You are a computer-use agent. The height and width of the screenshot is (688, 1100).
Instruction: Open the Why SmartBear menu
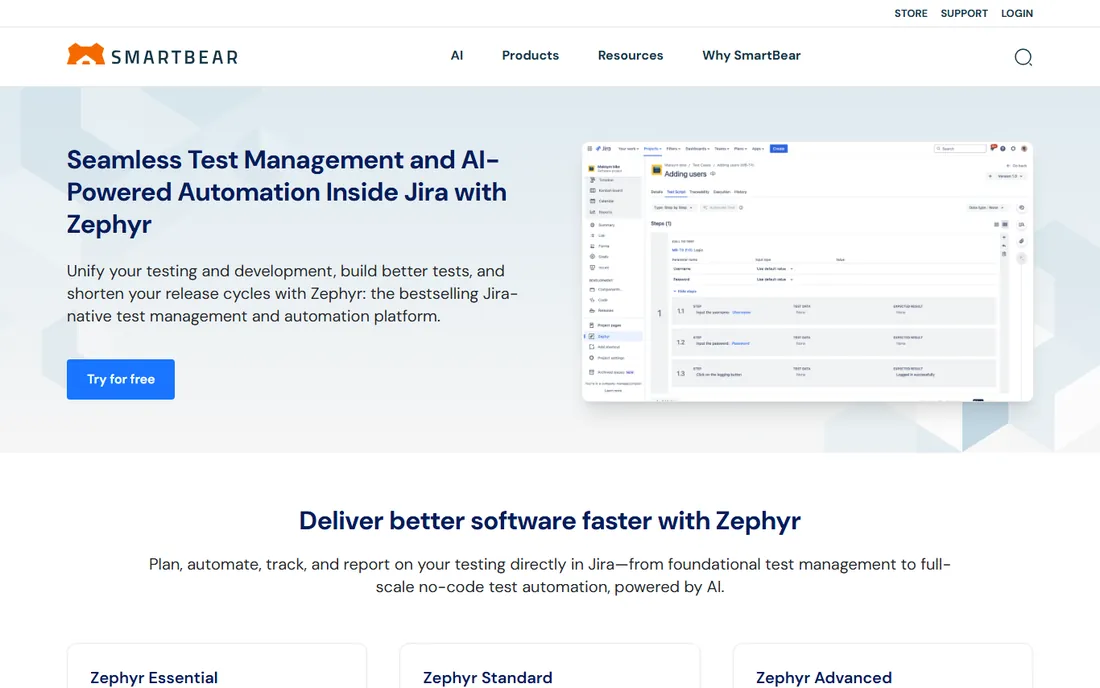coord(751,55)
